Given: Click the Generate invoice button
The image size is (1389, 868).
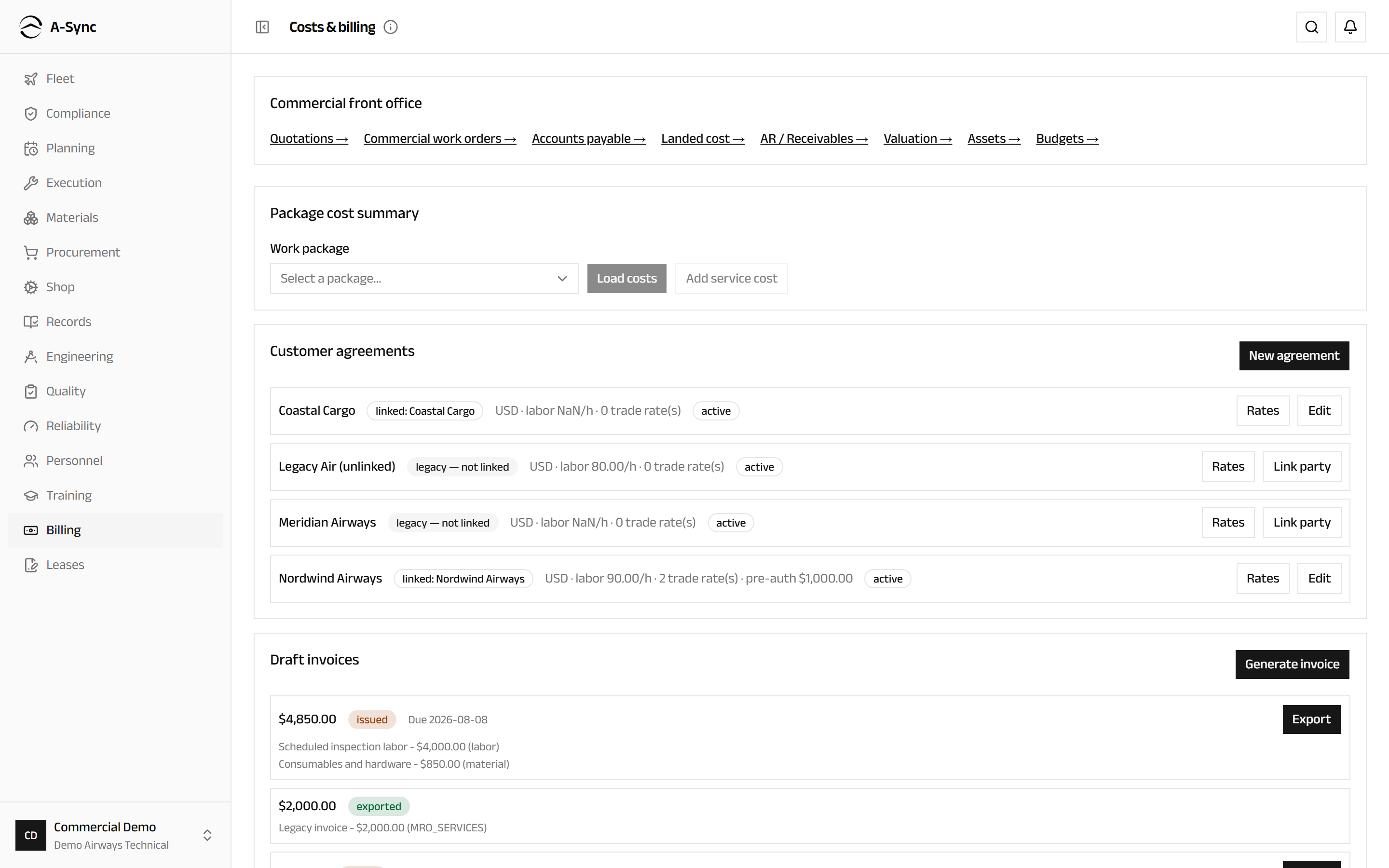Looking at the screenshot, I should [x=1292, y=664].
